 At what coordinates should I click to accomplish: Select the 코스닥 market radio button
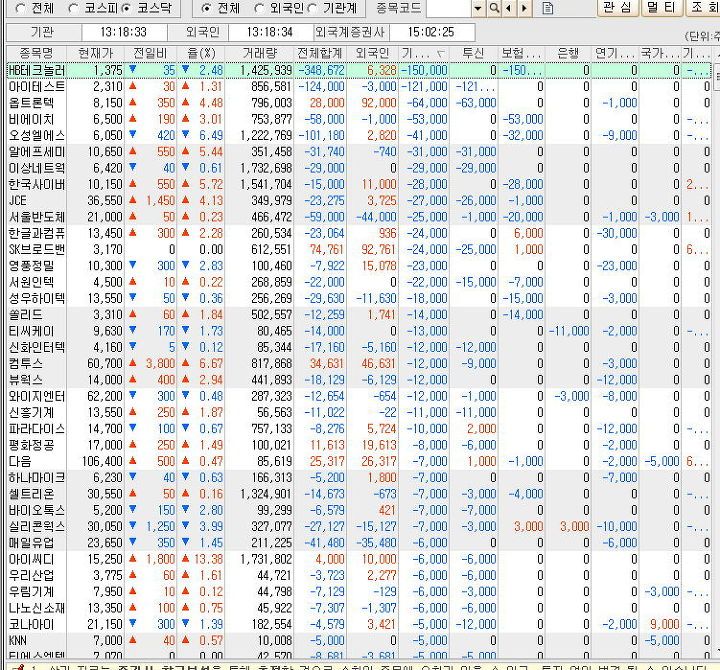tap(126, 8)
